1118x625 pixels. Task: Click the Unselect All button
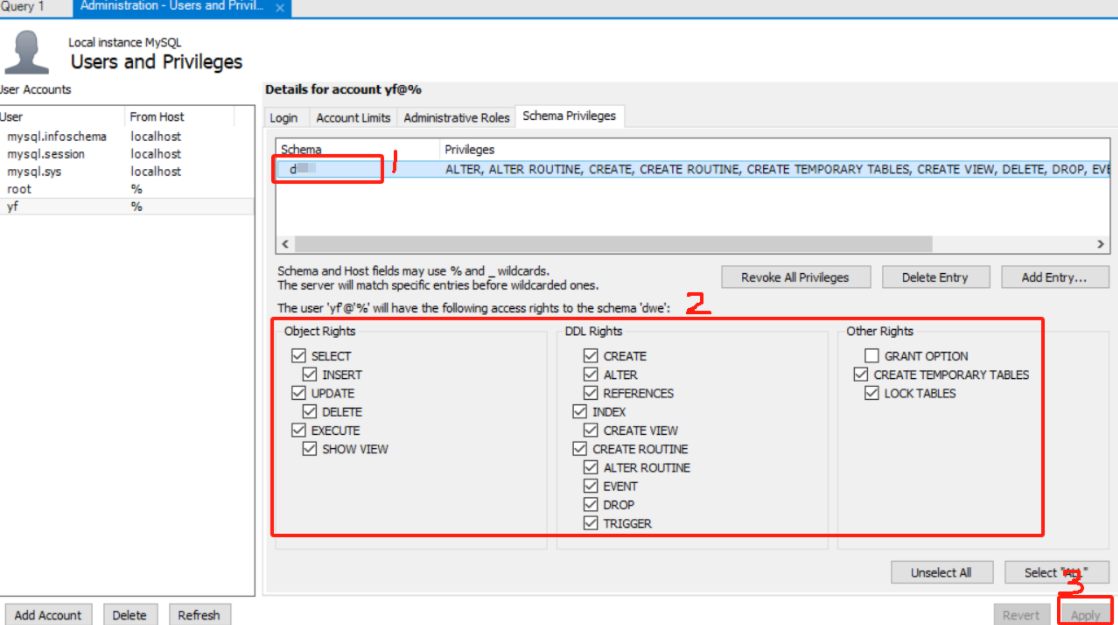941,572
